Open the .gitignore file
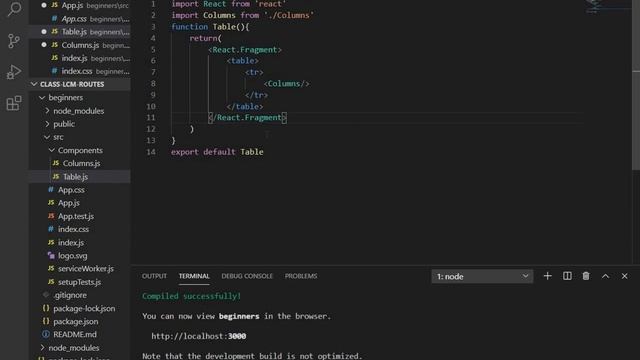The image size is (640, 360). point(80,295)
